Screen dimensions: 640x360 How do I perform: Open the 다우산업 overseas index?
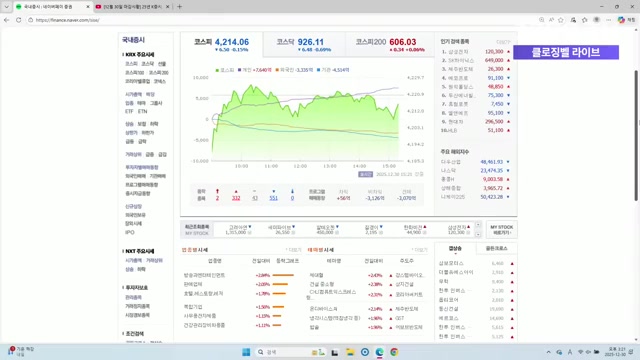point(451,162)
